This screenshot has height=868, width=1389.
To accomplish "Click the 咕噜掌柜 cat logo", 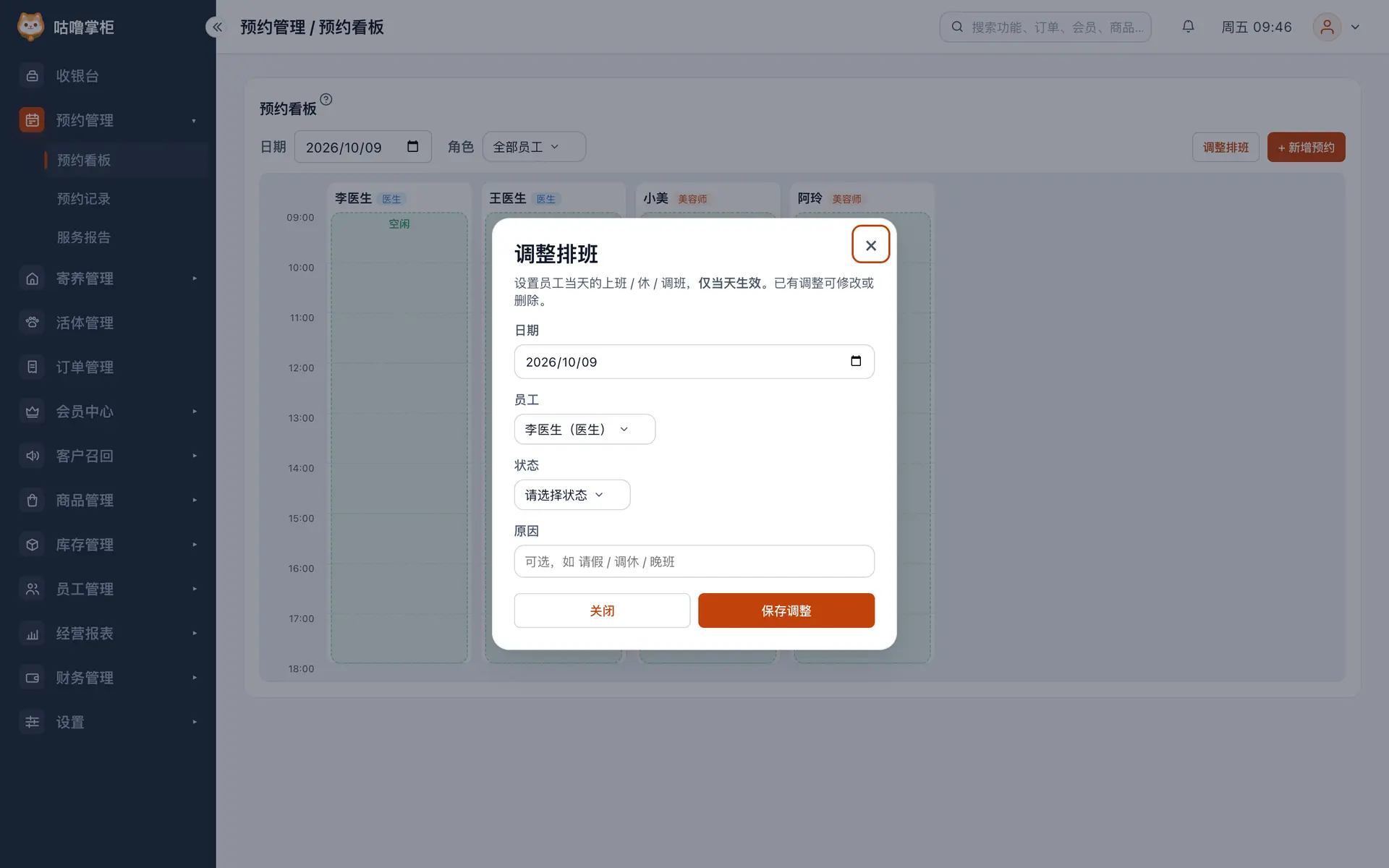I will coord(30,27).
